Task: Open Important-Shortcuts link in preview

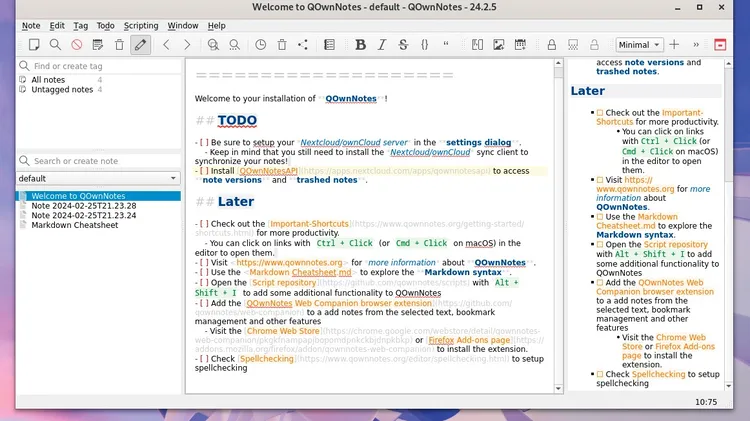Action: [683, 113]
